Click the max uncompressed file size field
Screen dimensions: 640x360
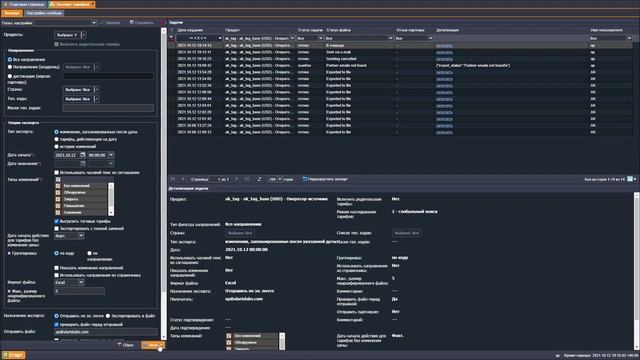coord(80,291)
